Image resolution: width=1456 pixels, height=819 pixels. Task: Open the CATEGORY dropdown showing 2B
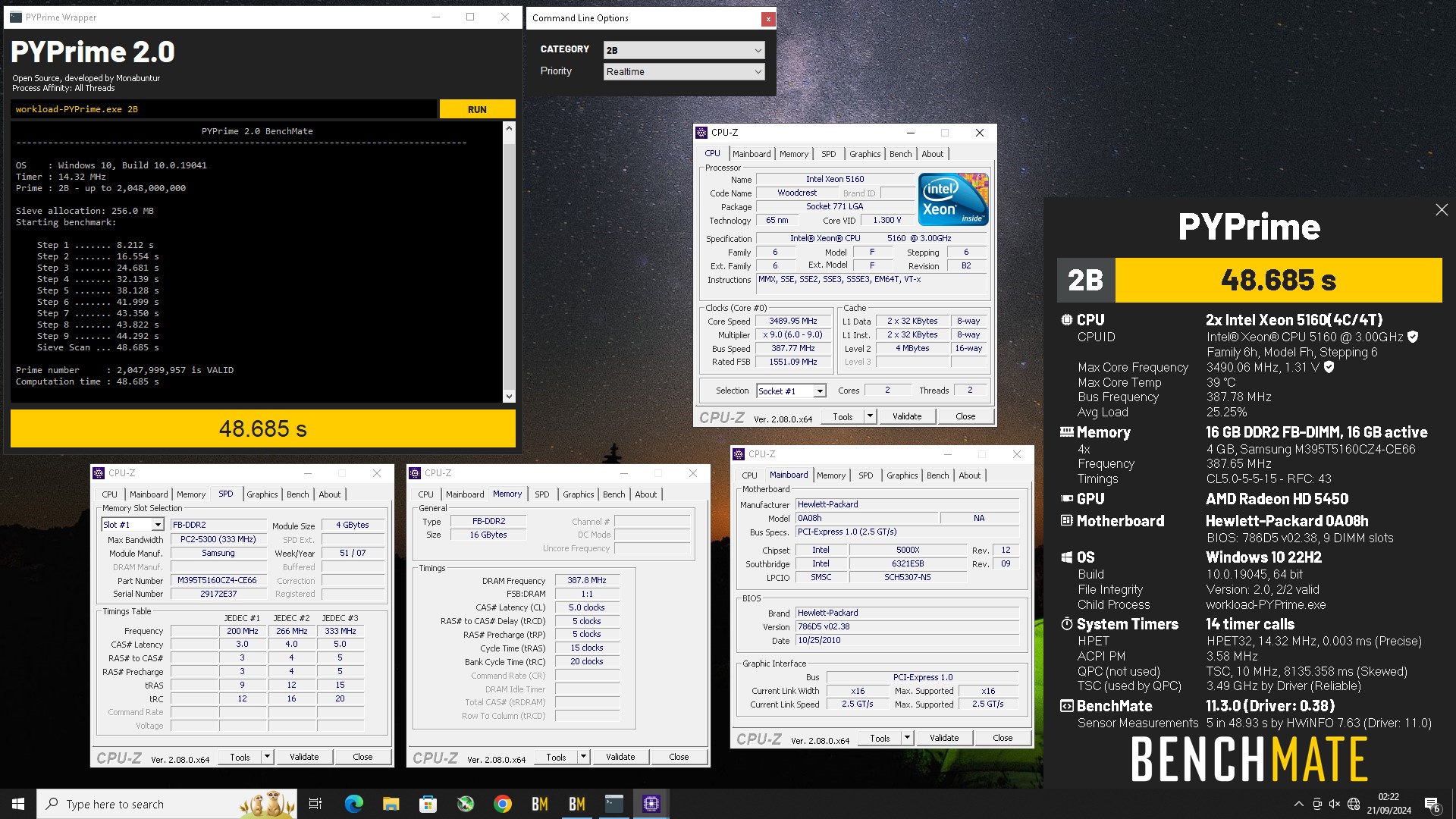[x=684, y=50]
